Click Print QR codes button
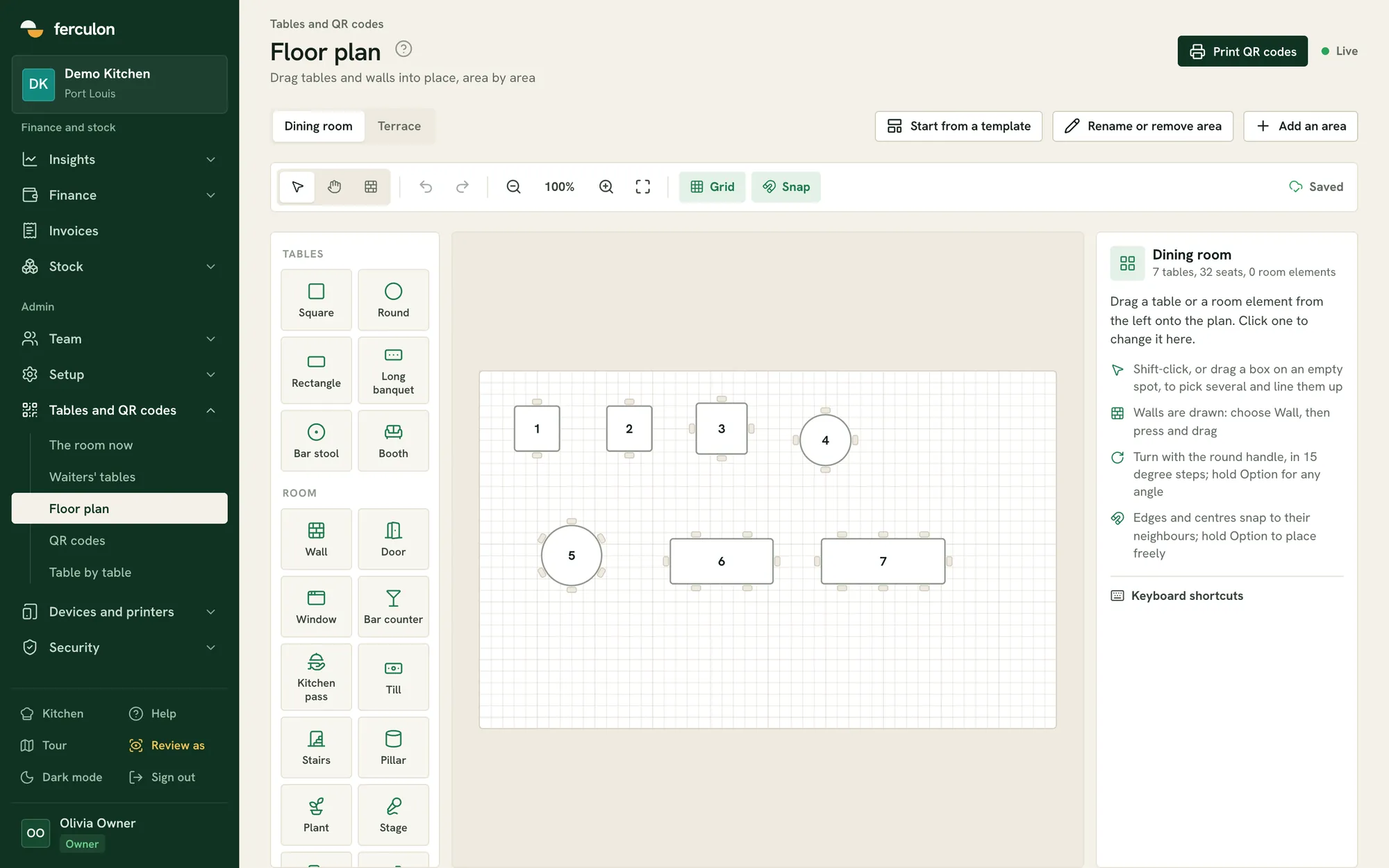Image resolution: width=1389 pixels, height=868 pixels. click(x=1242, y=51)
